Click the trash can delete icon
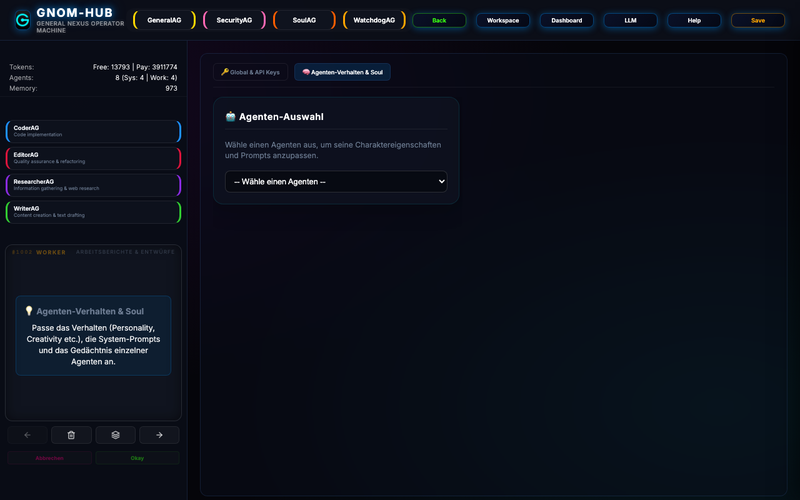This screenshot has height=500, width=800. (71, 435)
